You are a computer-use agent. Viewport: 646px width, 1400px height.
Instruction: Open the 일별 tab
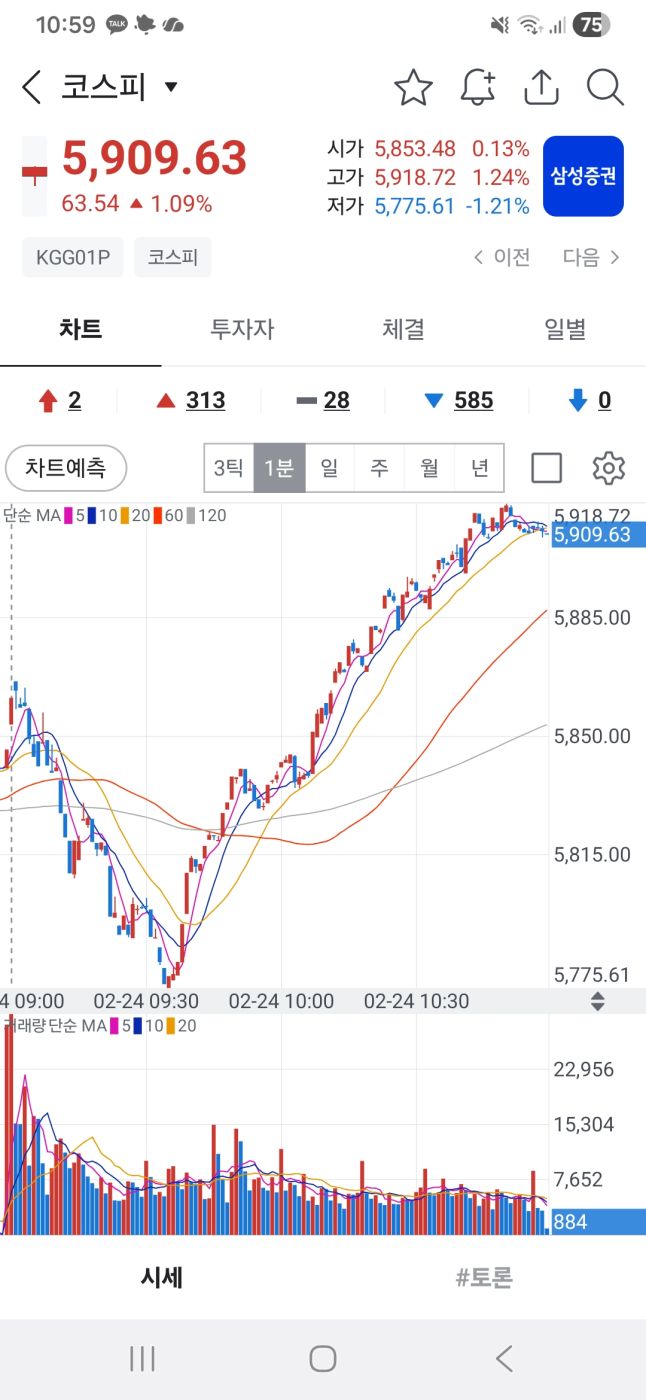[565, 330]
